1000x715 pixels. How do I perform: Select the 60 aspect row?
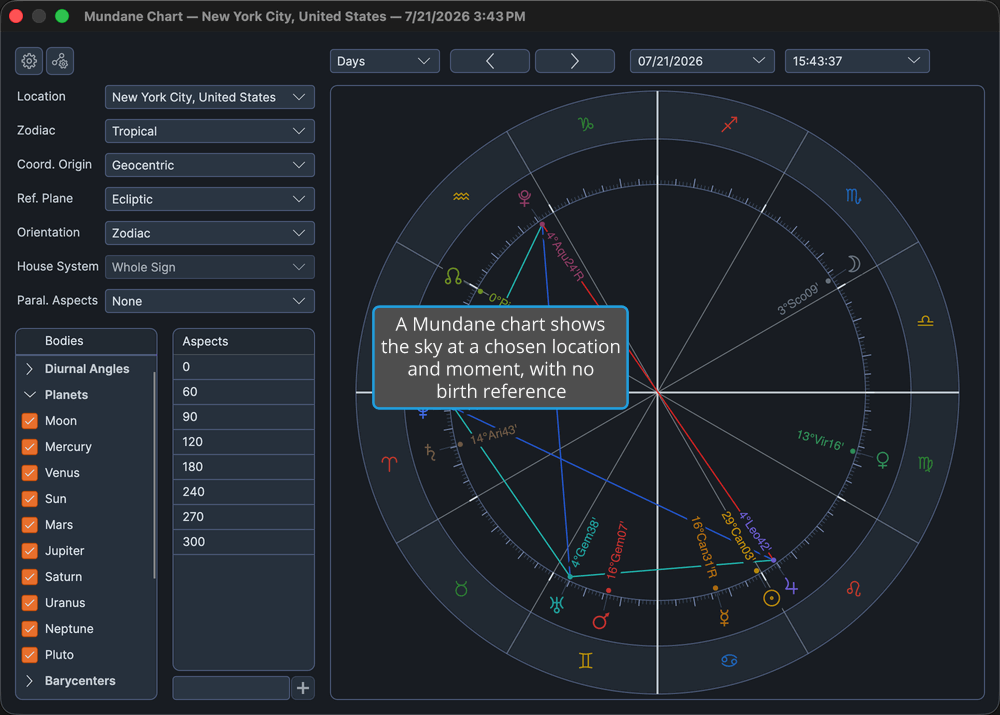[244, 392]
